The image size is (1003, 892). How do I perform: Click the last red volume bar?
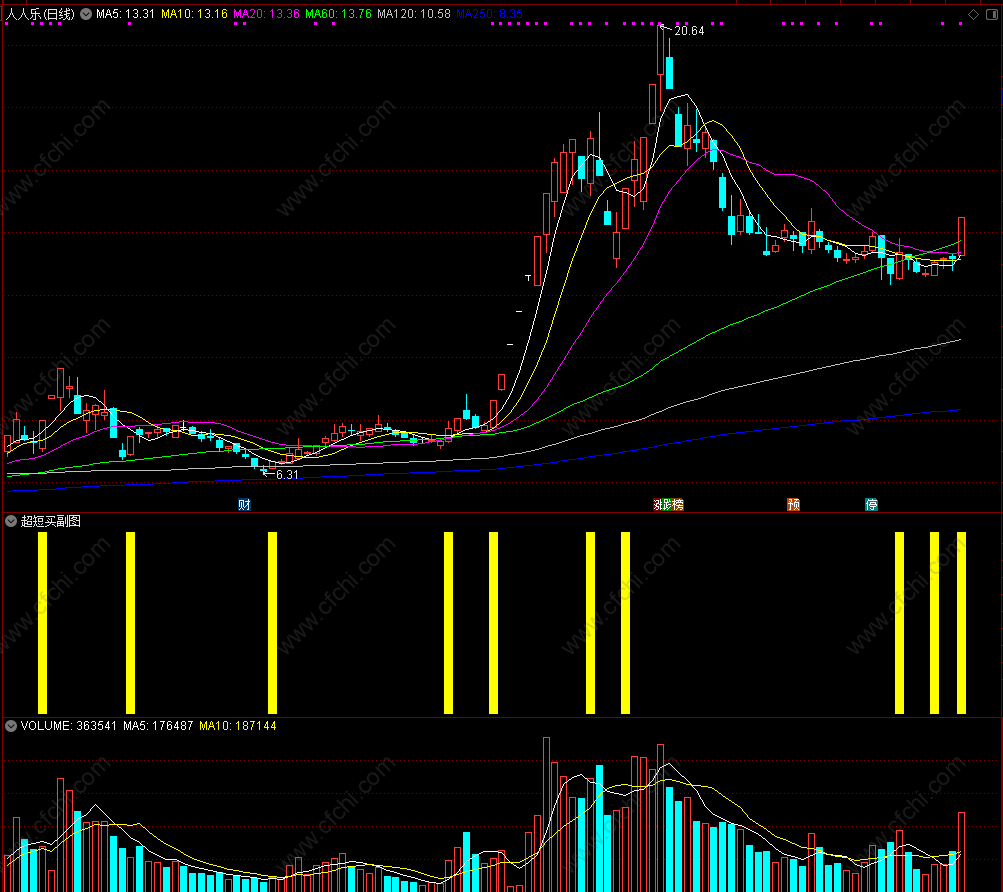coord(961,852)
